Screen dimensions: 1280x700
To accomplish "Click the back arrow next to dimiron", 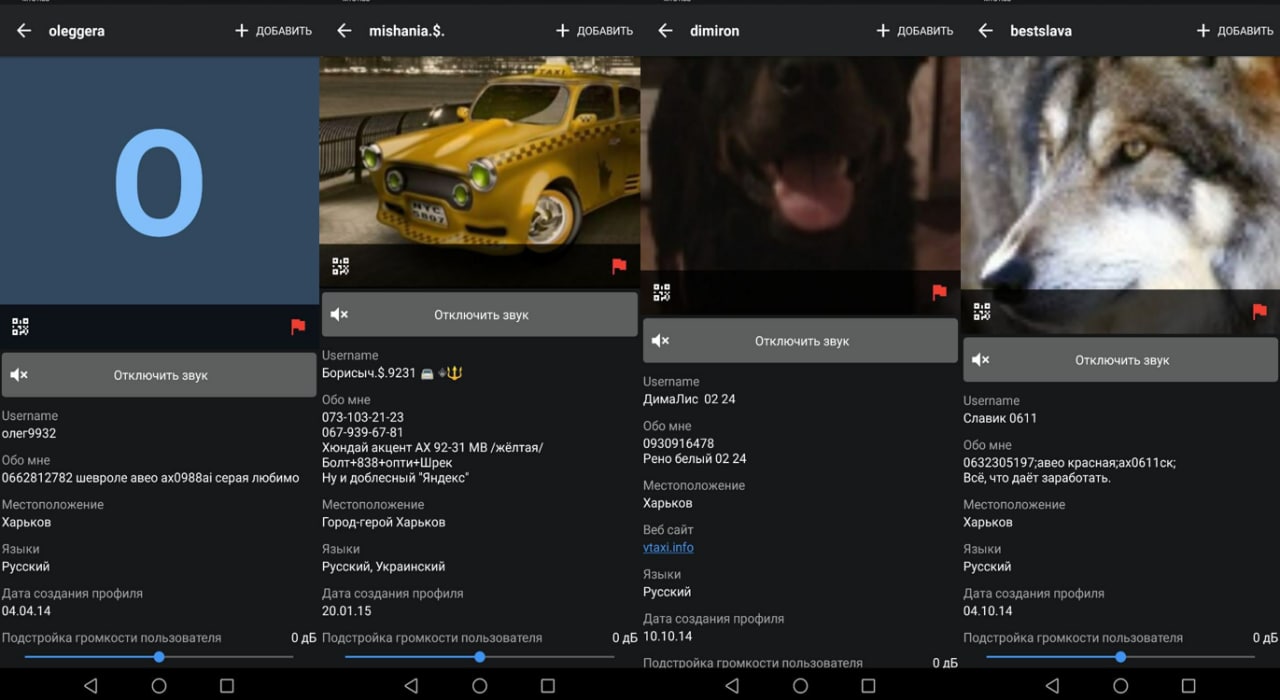I will click(x=665, y=31).
